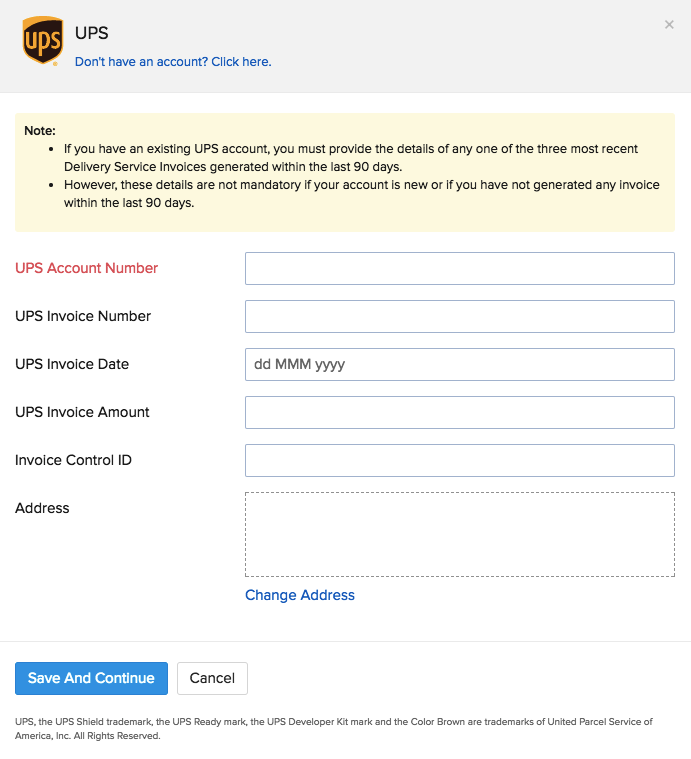The image size is (691, 759).
Task: Open the Change Address link
Action: click(x=300, y=595)
